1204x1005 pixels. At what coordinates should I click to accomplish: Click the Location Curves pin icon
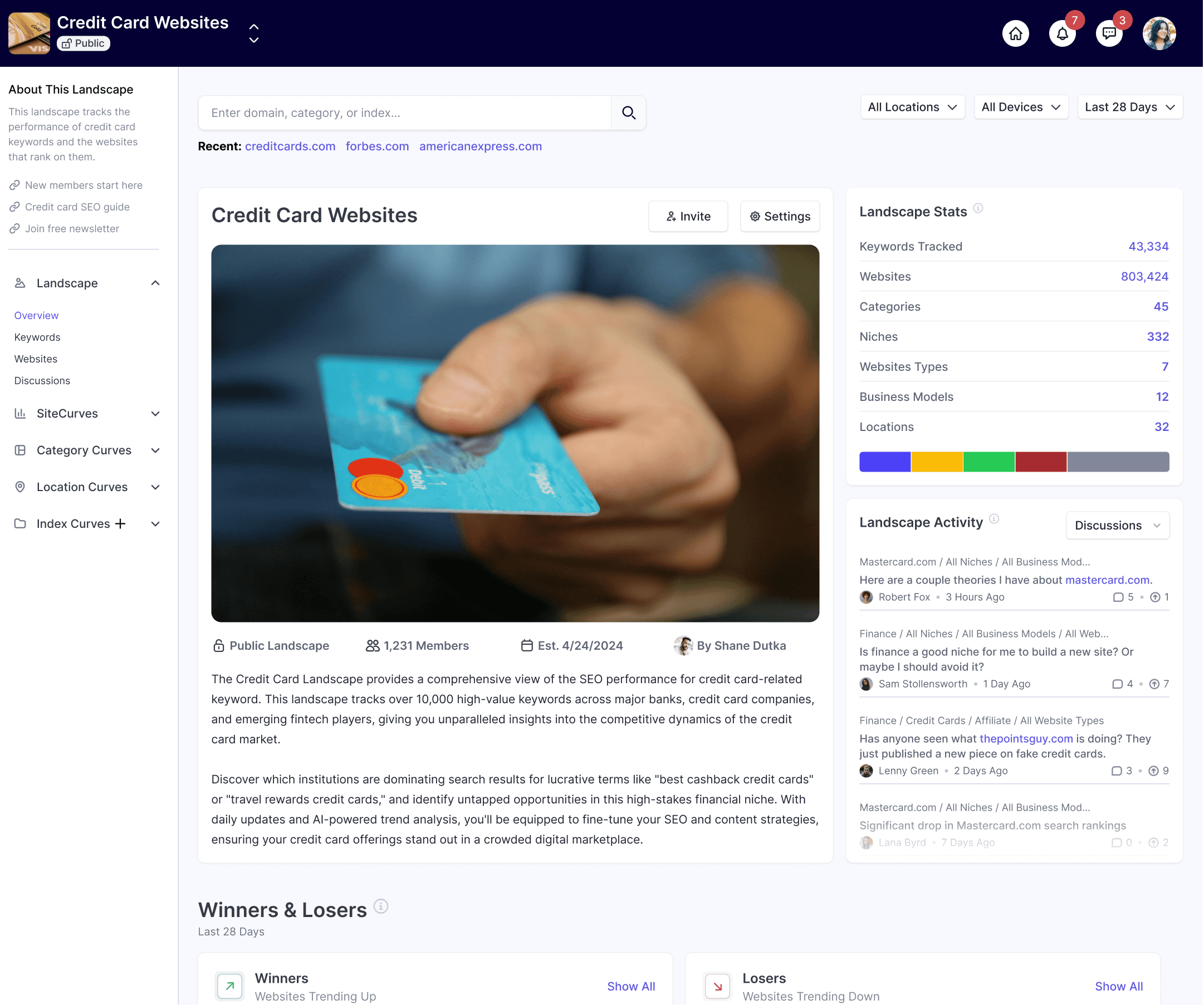tap(20, 487)
